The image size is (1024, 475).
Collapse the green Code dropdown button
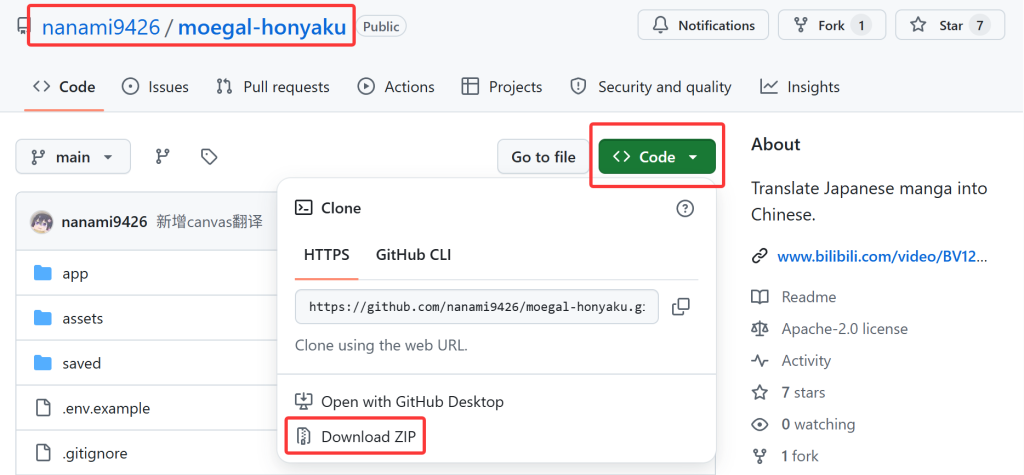[x=657, y=157]
